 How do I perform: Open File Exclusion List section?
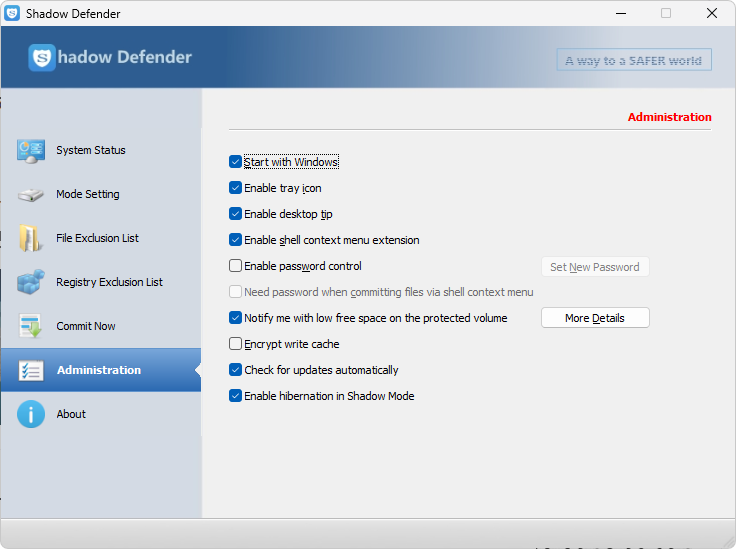click(x=101, y=238)
